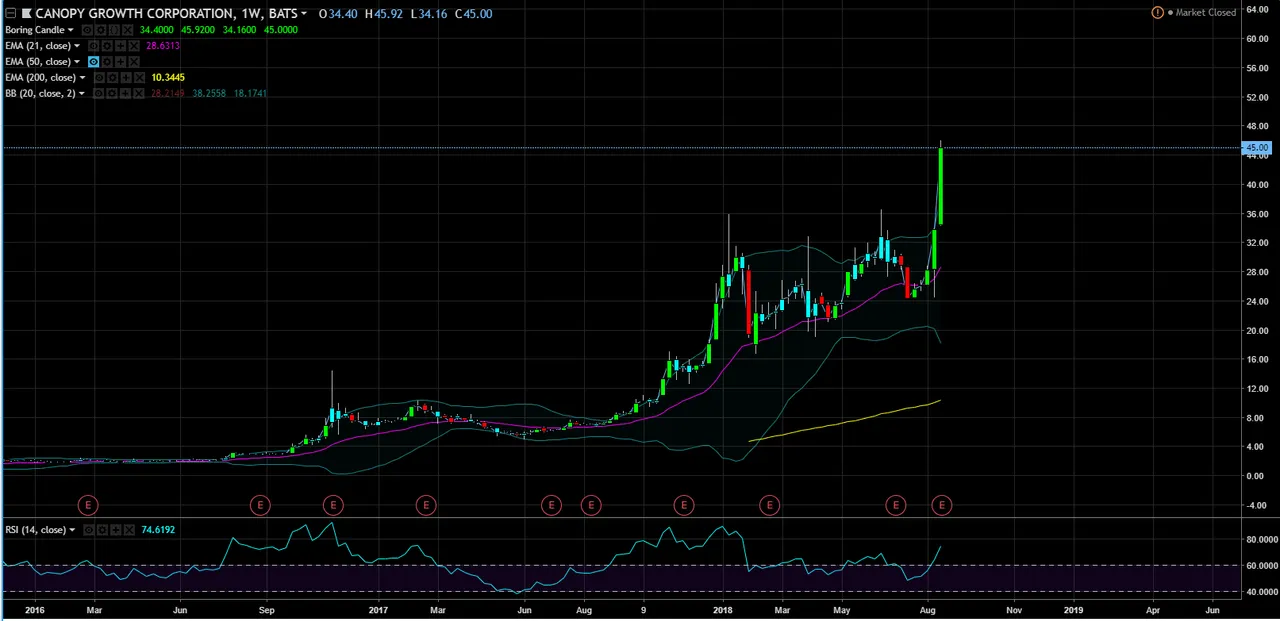
Task: Expand the EMA (200, close) dropdown arrow
Action: click(82, 78)
